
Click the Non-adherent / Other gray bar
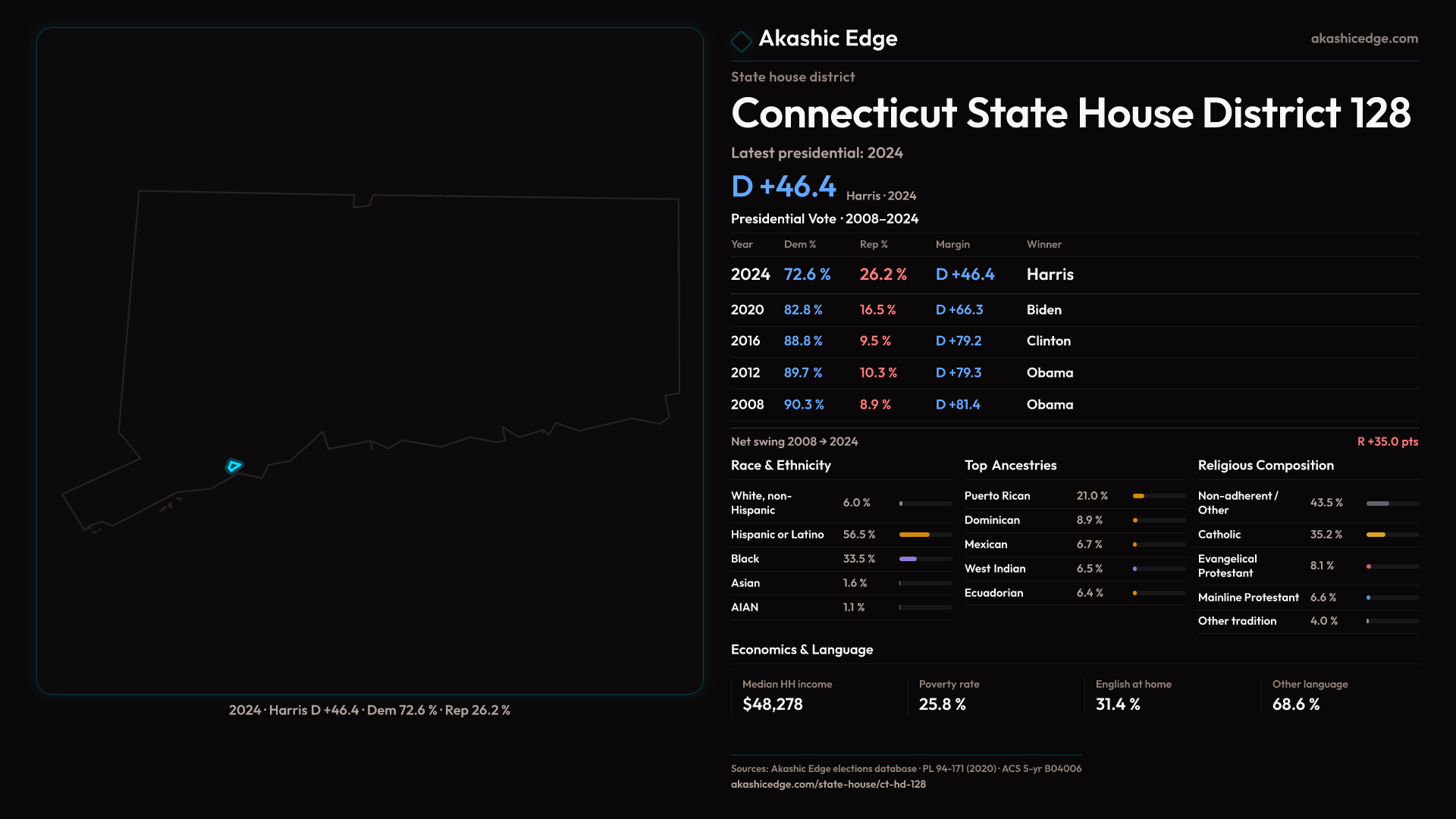(1377, 503)
